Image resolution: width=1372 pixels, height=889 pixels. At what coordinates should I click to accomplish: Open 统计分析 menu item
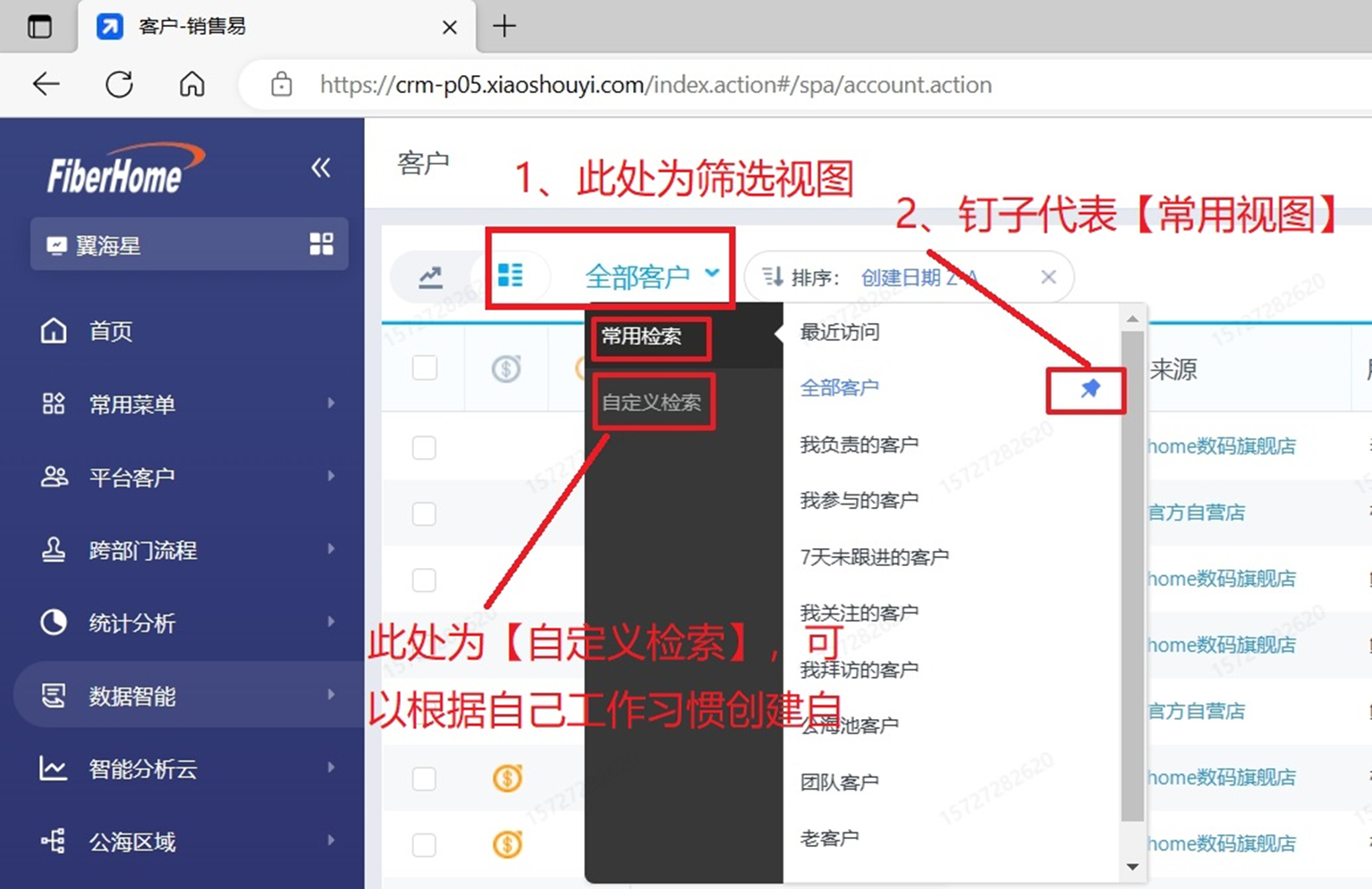tap(131, 623)
